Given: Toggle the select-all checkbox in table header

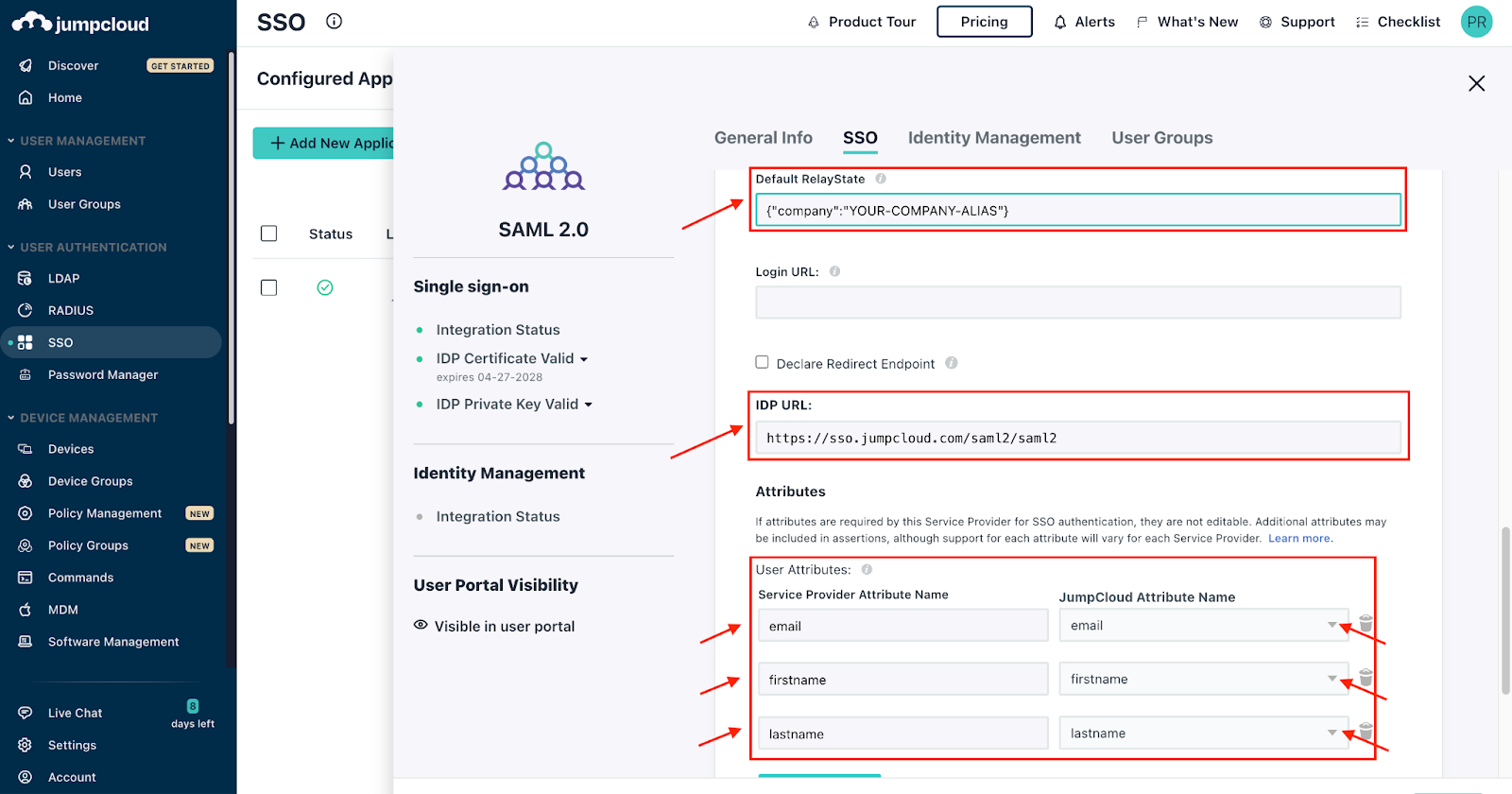Looking at the screenshot, I should click(269, 233).
